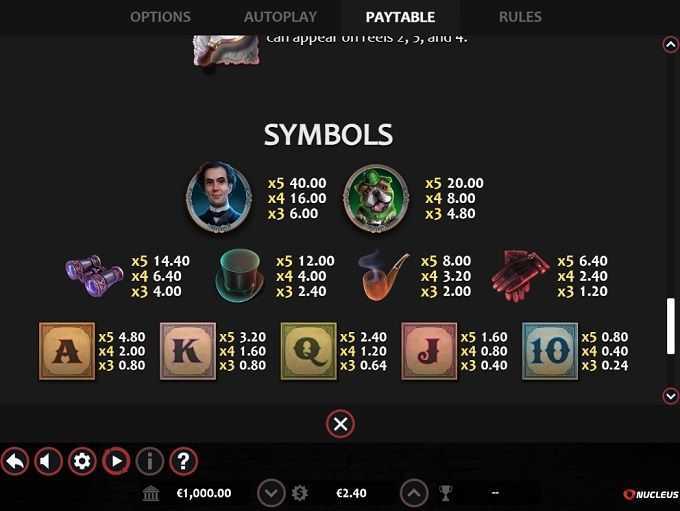
Task: Click the coin bet settings icon
Action: point(300,493)
